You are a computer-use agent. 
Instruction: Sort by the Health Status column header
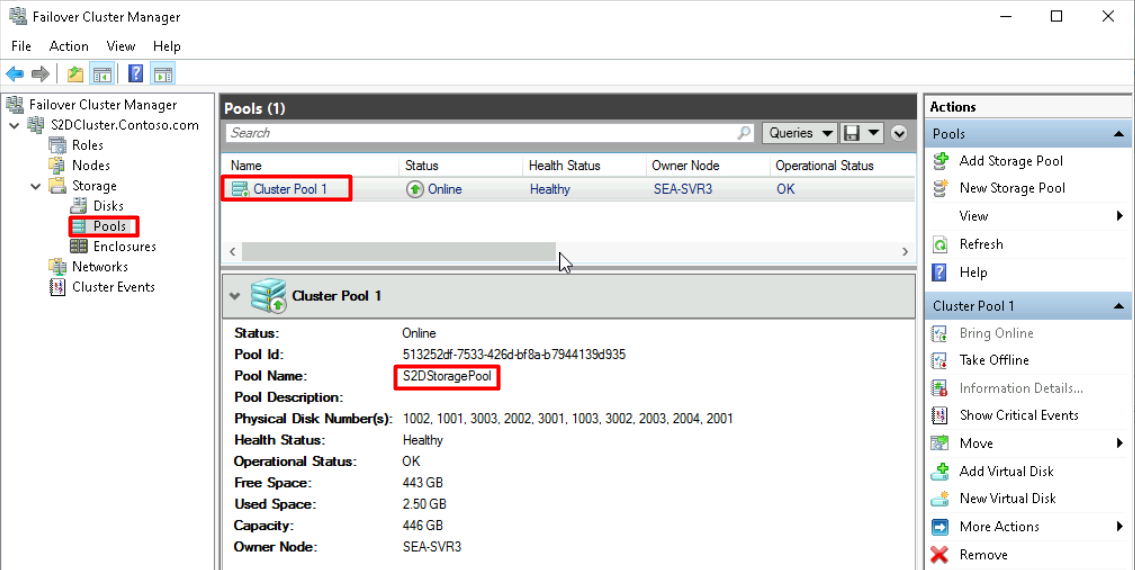click(x=583, y=166)
